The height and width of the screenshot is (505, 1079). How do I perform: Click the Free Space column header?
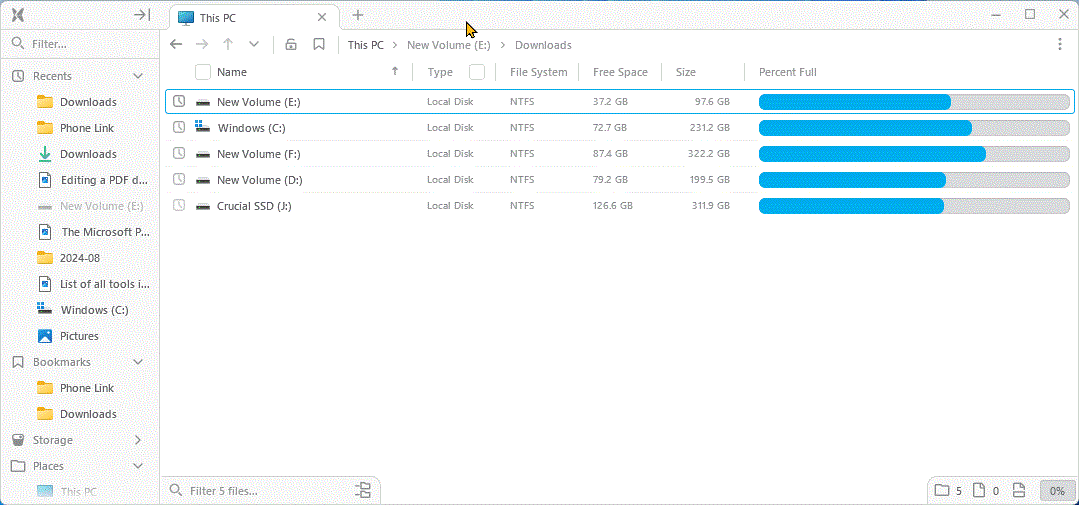620,72
